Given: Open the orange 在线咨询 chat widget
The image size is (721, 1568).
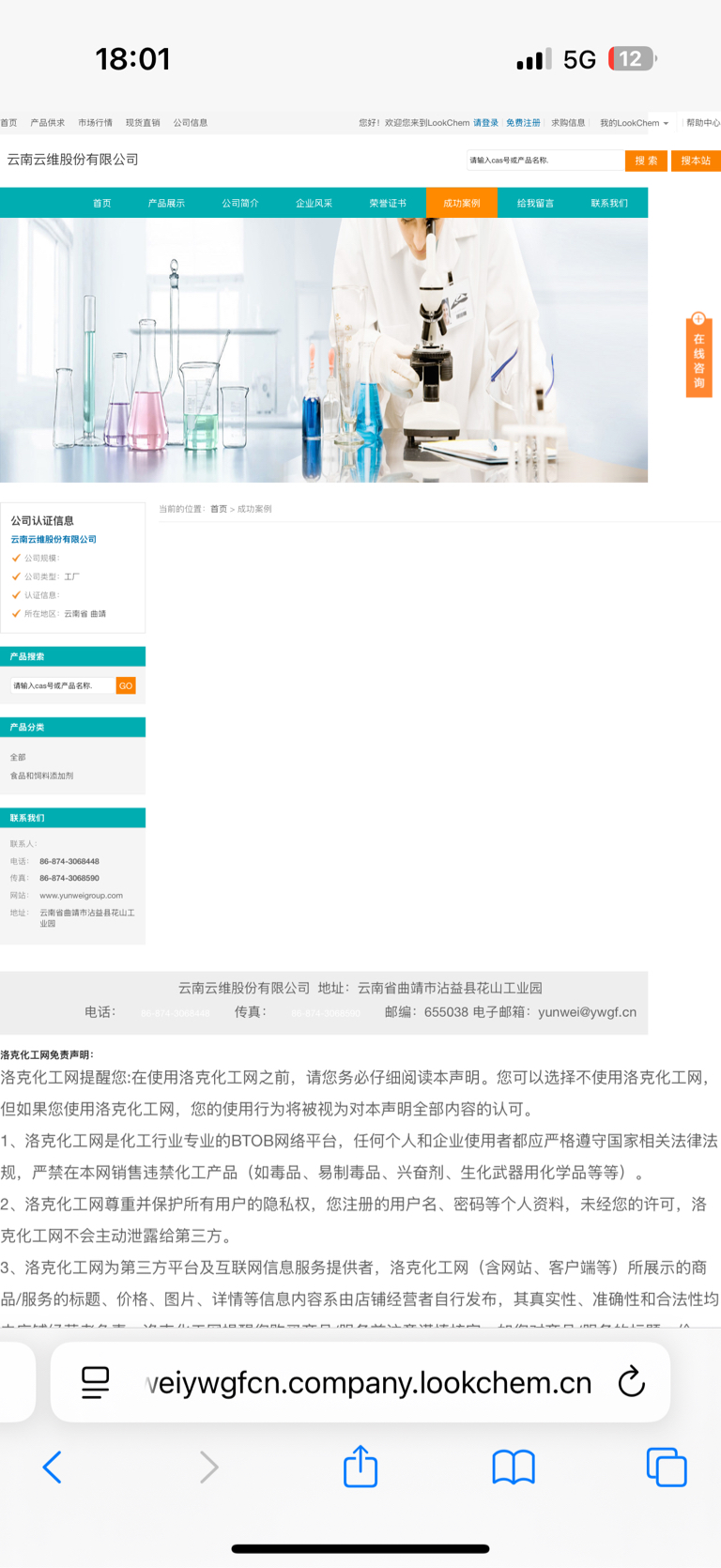Looking at the screenshot, I should (x=698, y=355).
